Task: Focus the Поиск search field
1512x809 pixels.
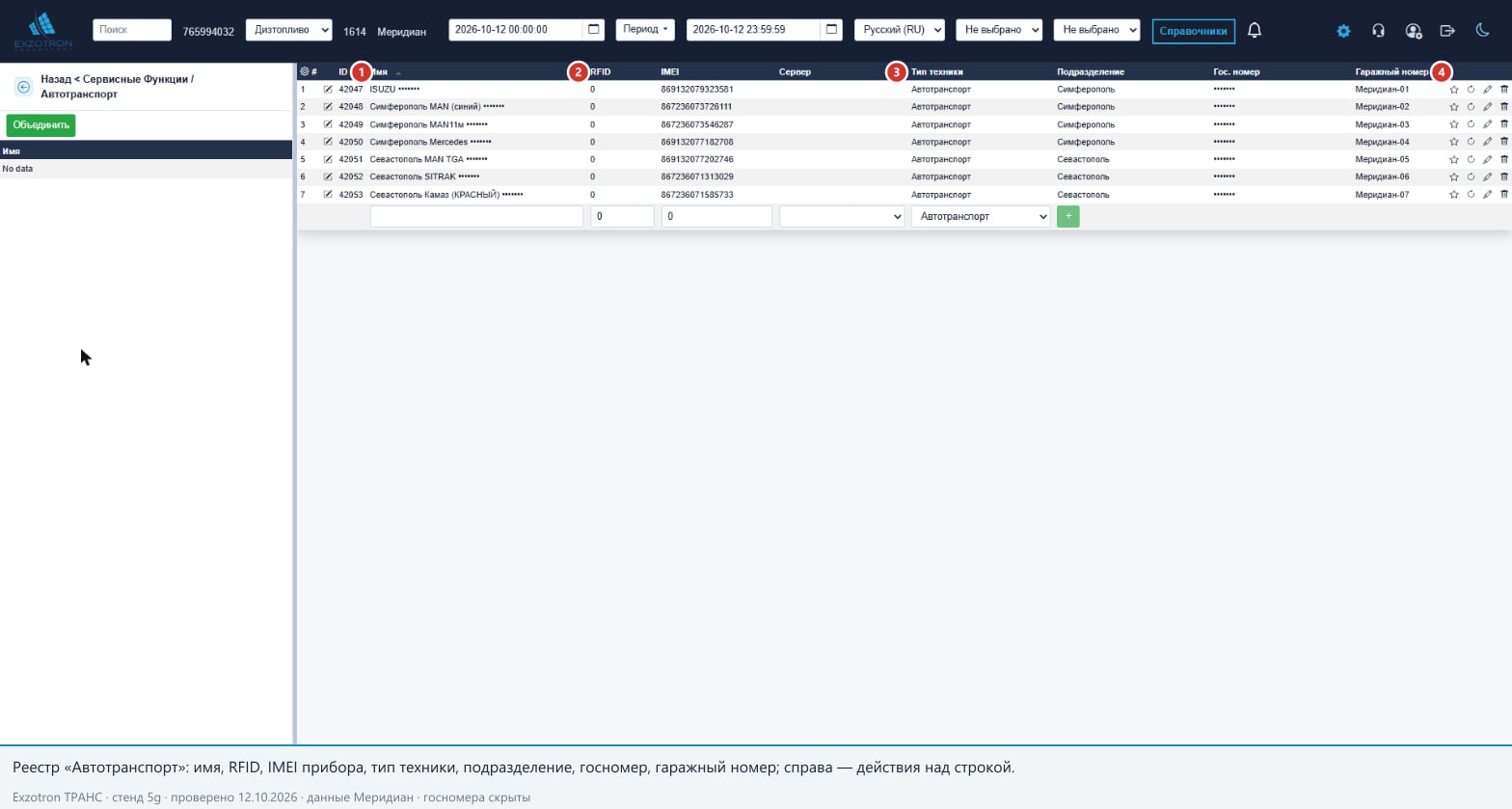Action: tap(132, 30)
